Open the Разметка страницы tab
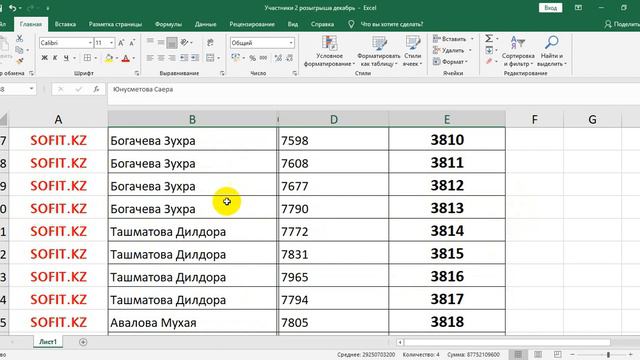640x360 pixels. (116, 24)
